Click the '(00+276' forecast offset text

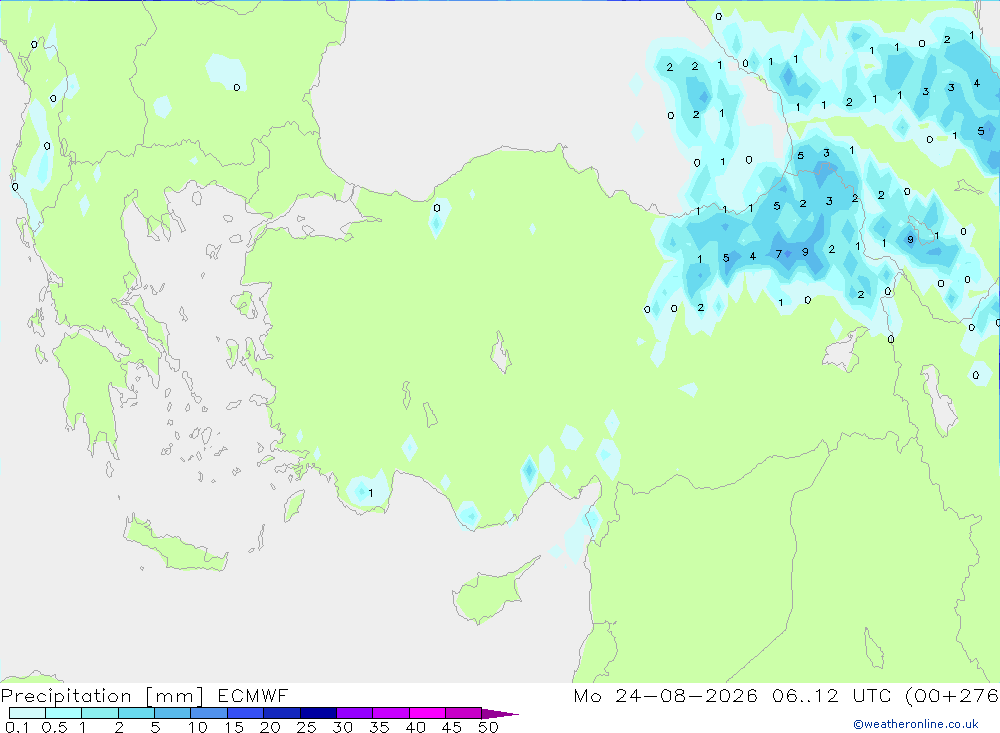point(952,695)
